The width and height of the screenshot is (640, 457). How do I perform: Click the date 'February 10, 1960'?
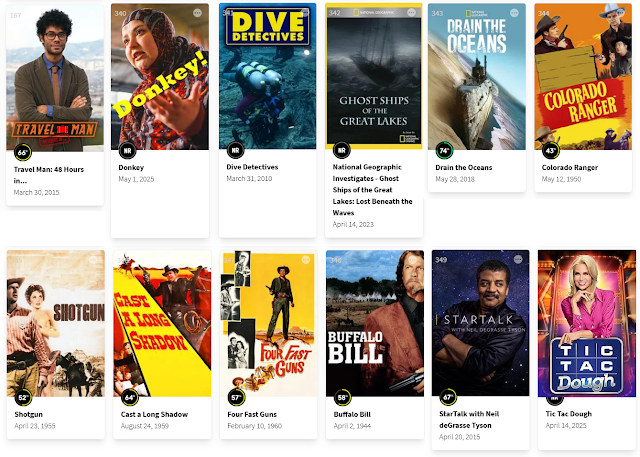click(x=255, y=426)
